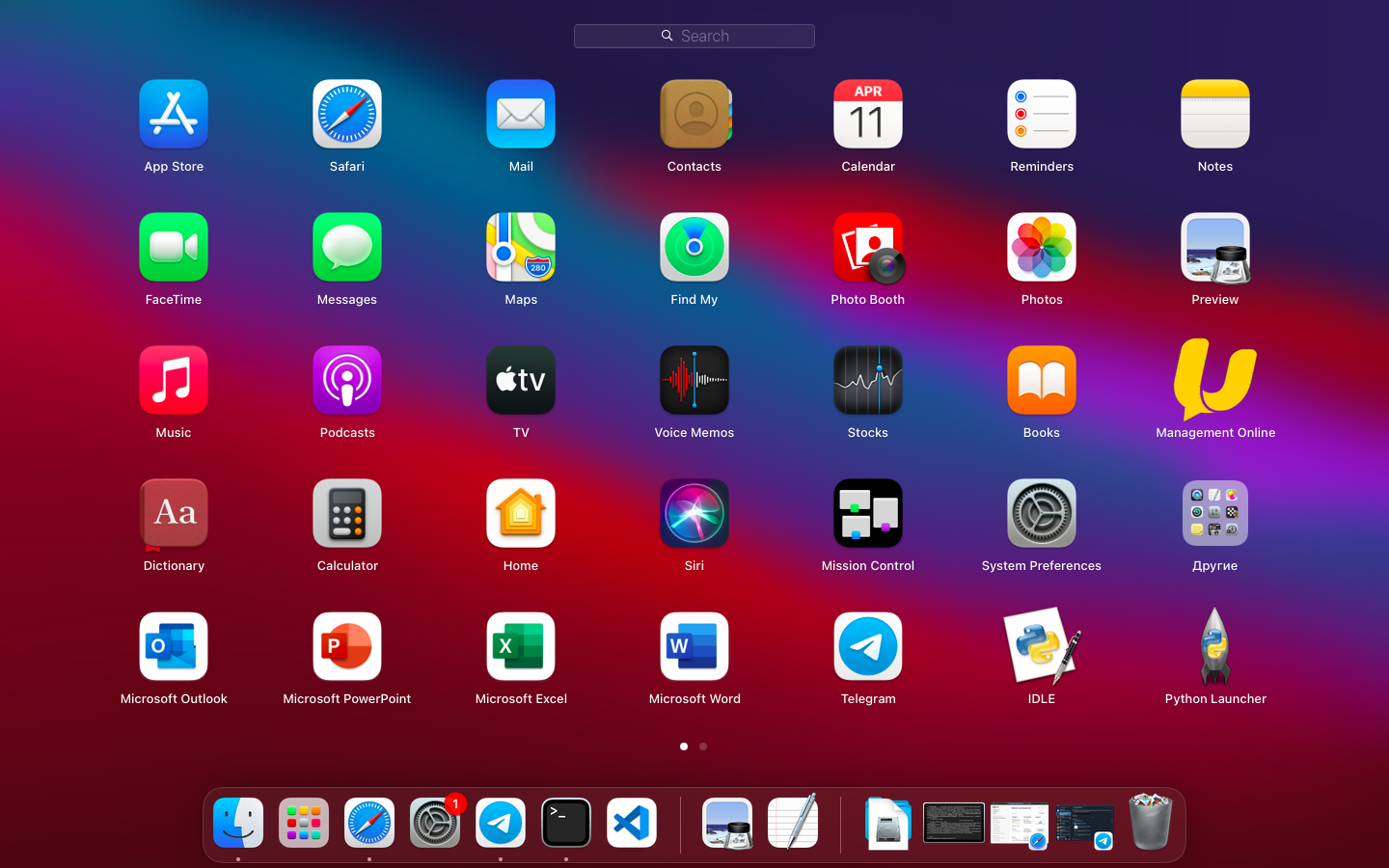Start FaceTime
The width and height of the screenshot is (1389, 868).
tap(174, 248)
